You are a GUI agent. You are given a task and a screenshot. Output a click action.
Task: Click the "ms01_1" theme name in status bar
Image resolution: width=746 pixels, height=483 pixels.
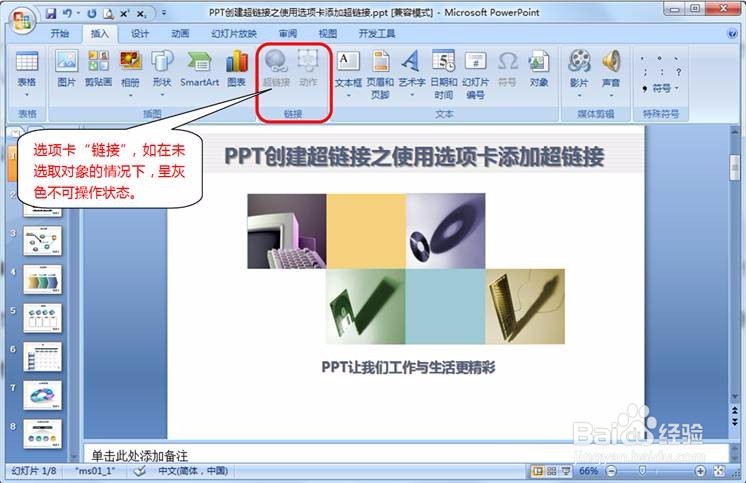click(95, 471)
